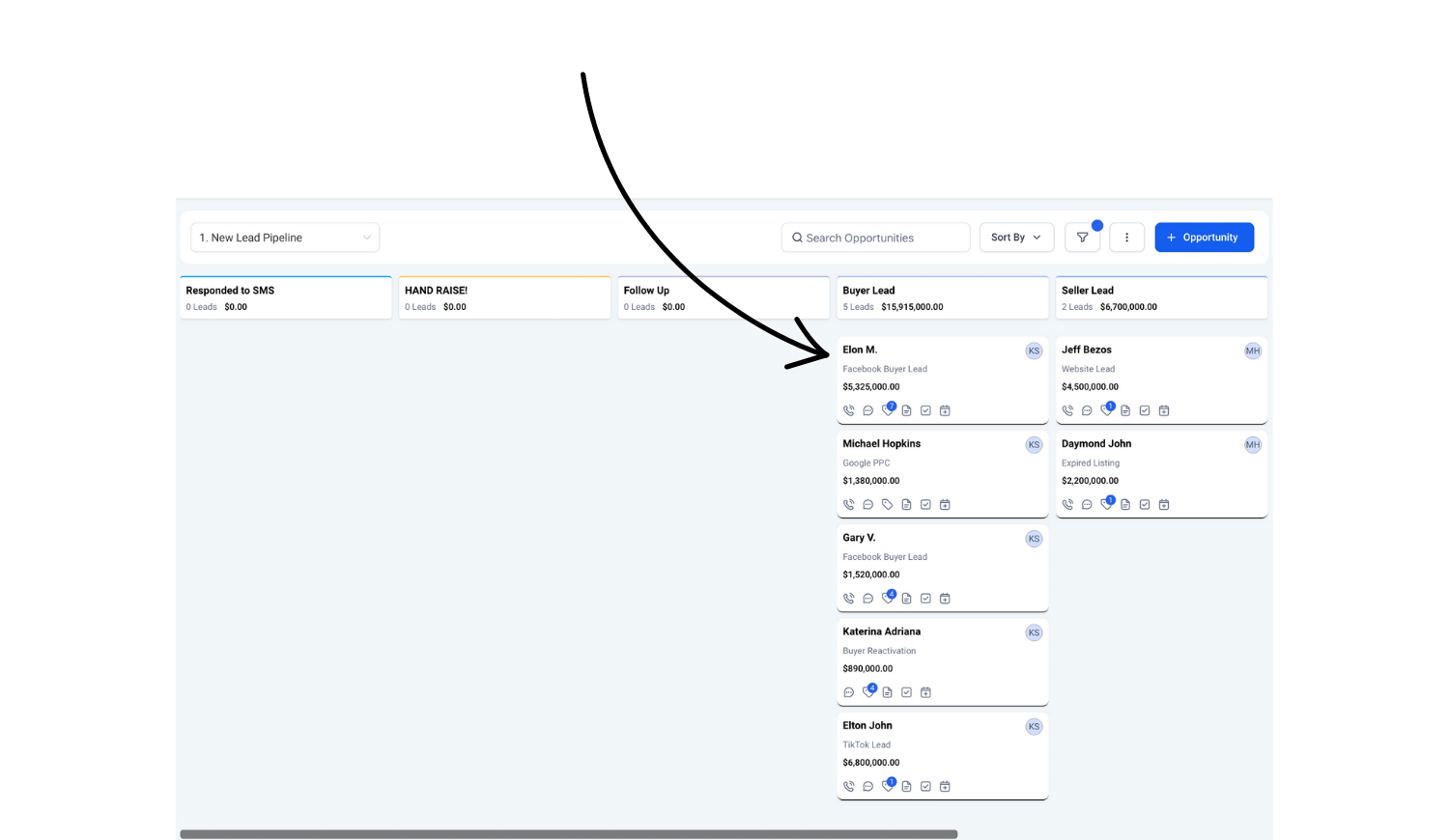Open the filter funnel icon
Viewport: 1449px width, 840px height.
1082,238
